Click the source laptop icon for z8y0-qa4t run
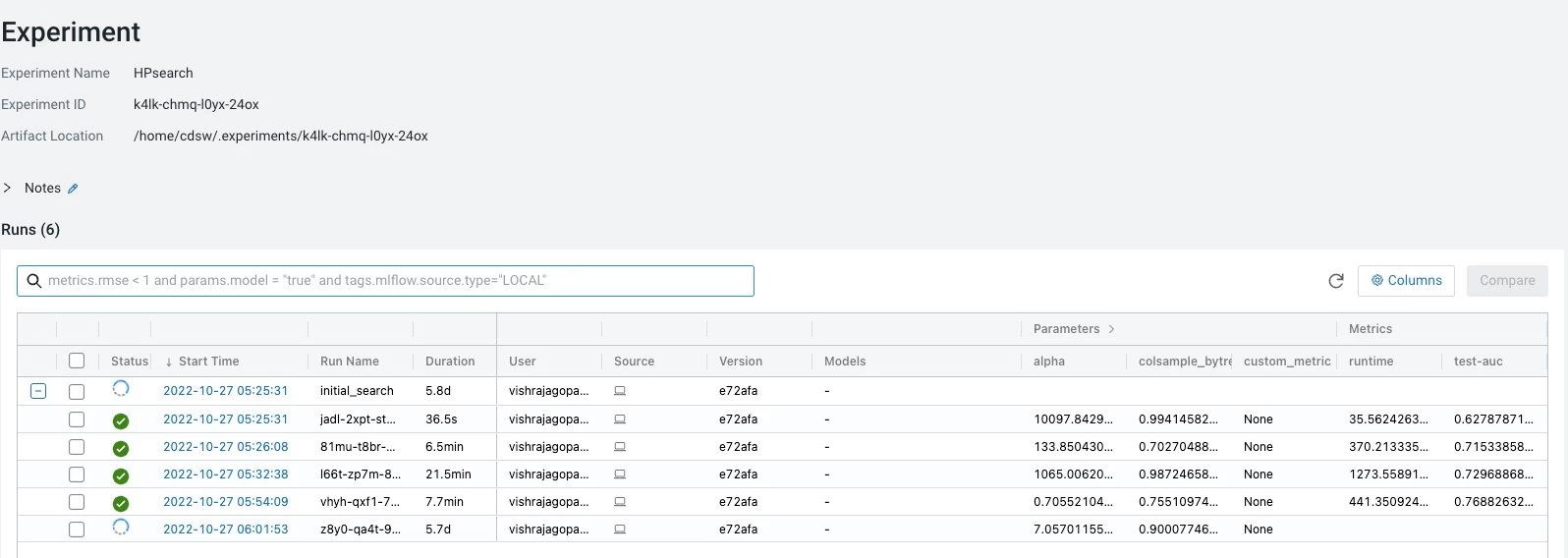The height and width of the screenshot is (558, 1568). 620,530
